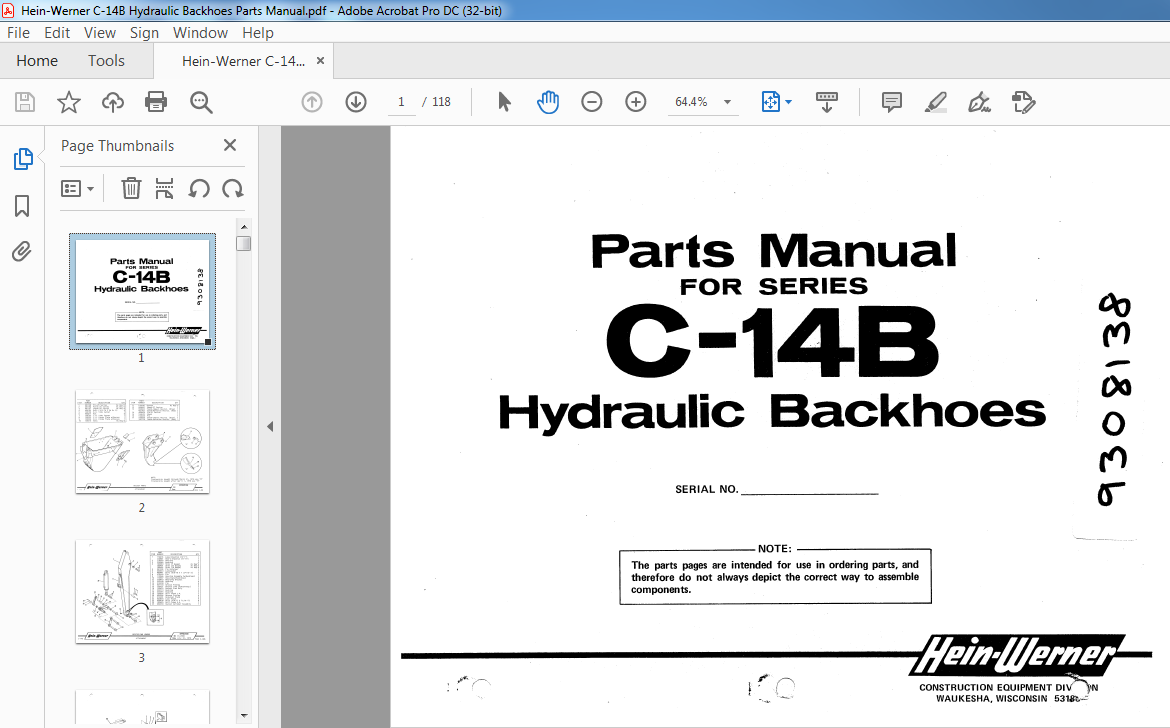The width and height of the screenshot is (1170, 728).
Task: Click thumbnails scrollbar down arrow
Action: pos(244,716)
